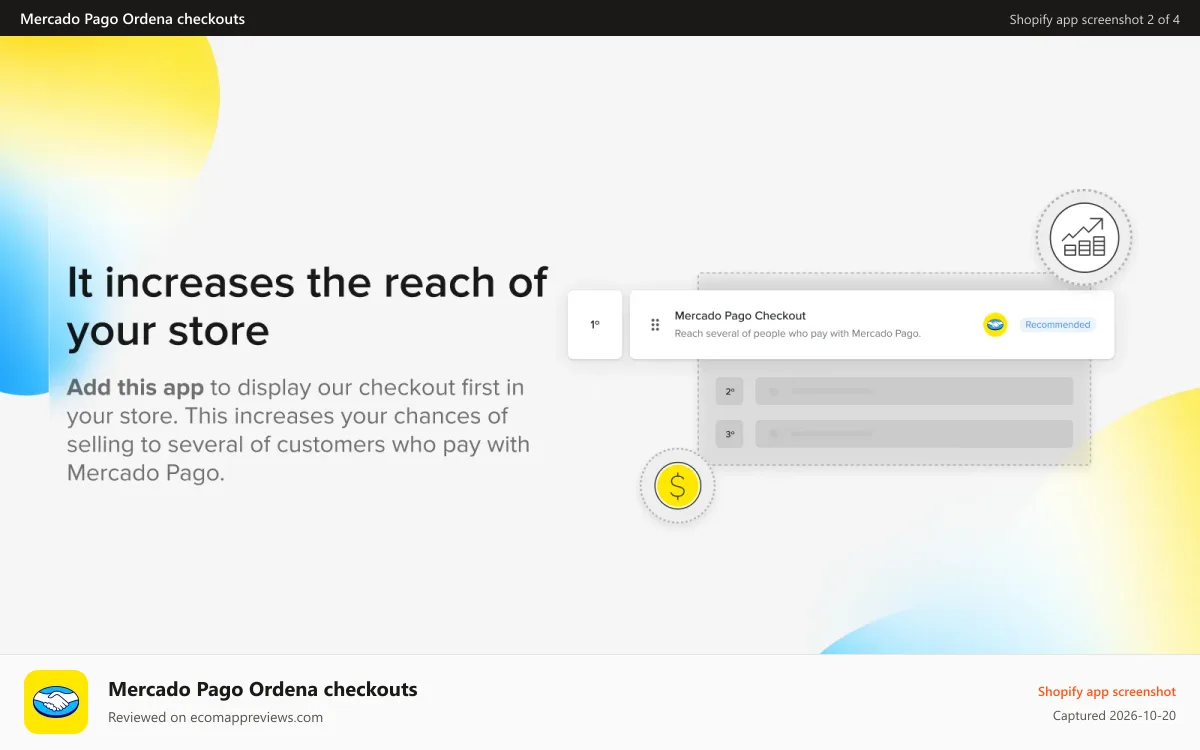The image size is (1200, 750).
Task: Click the Mercado Pago Checkout title text
Action: tap(740, 316)
